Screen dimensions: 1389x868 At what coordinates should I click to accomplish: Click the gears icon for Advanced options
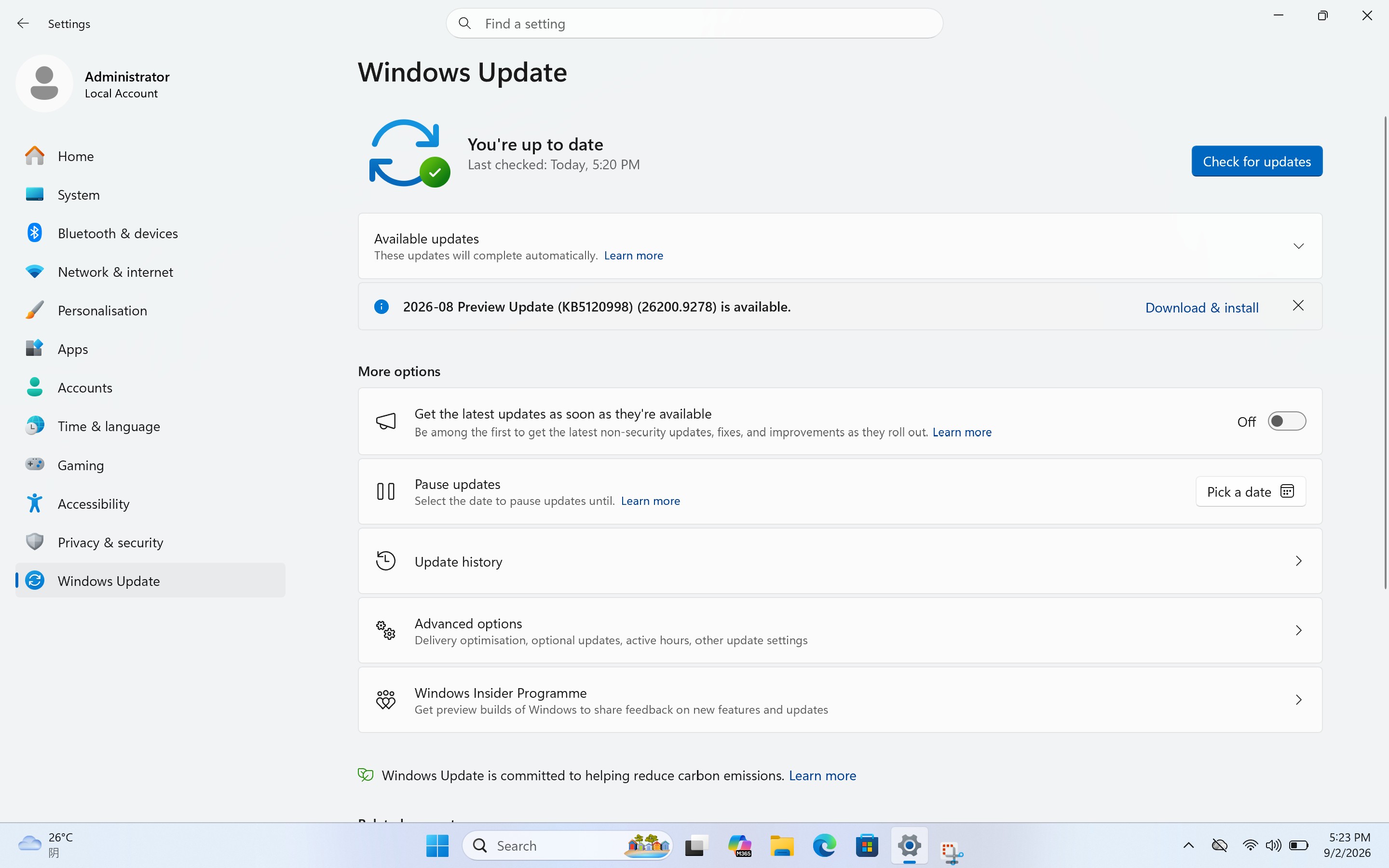[386, 630]
